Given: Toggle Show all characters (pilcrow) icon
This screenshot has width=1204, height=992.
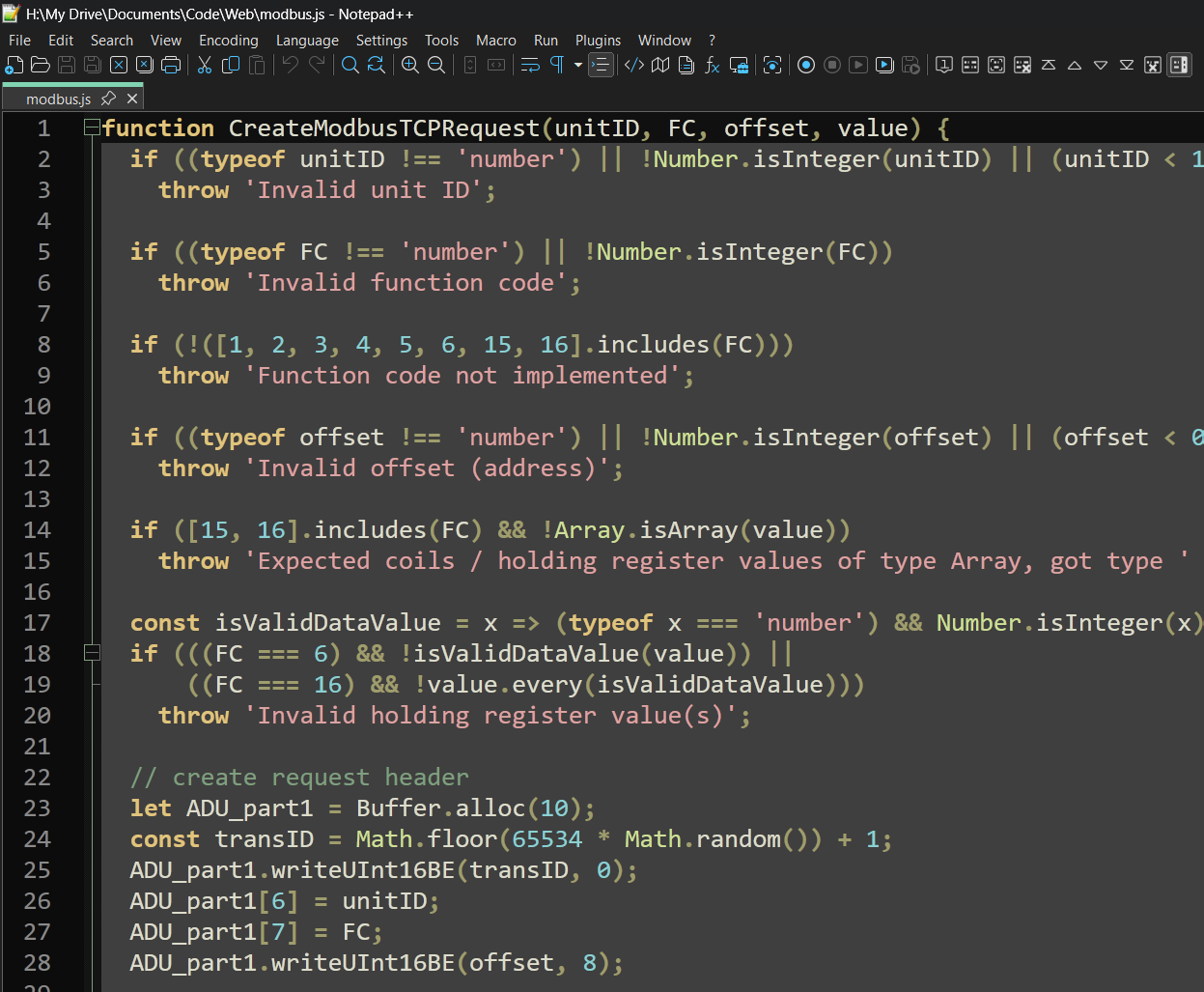Looking at the screenshot, I should 557,65.
